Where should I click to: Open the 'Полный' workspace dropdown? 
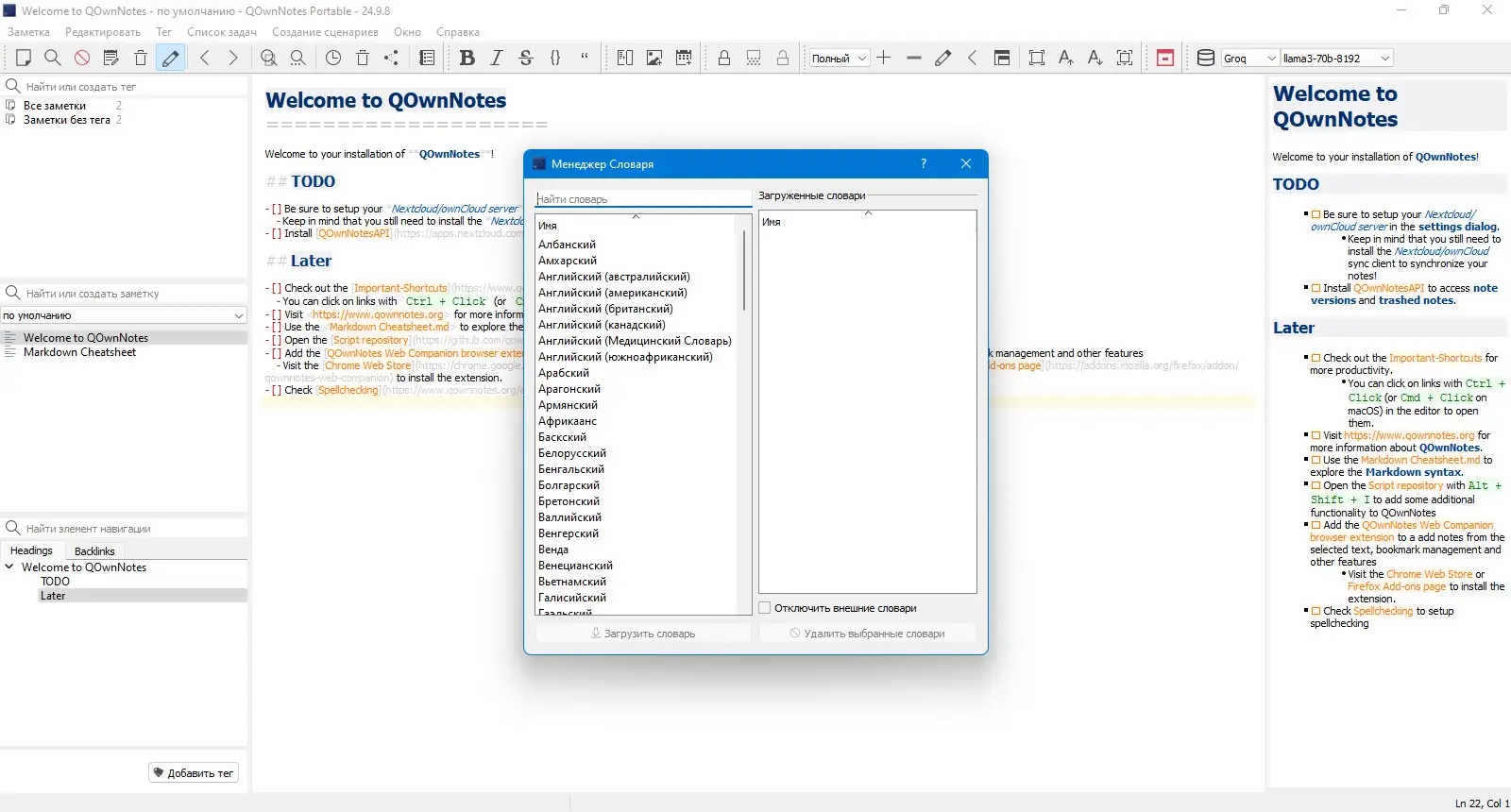pos(840,58)
